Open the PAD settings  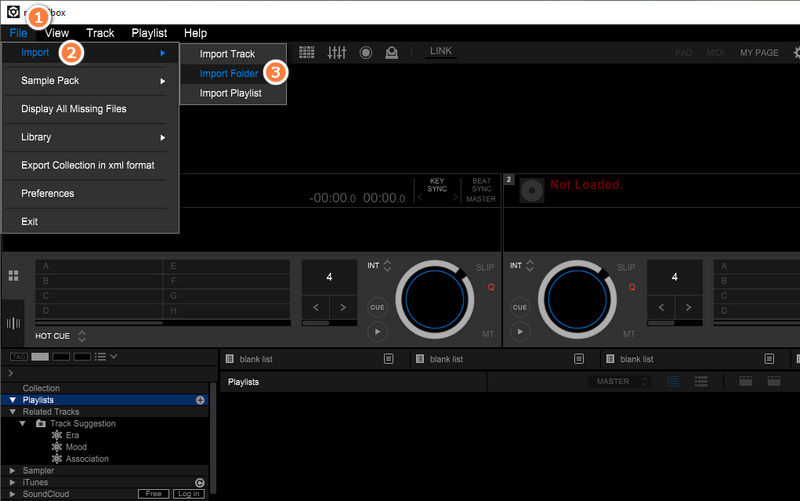(x=684, y=53)
